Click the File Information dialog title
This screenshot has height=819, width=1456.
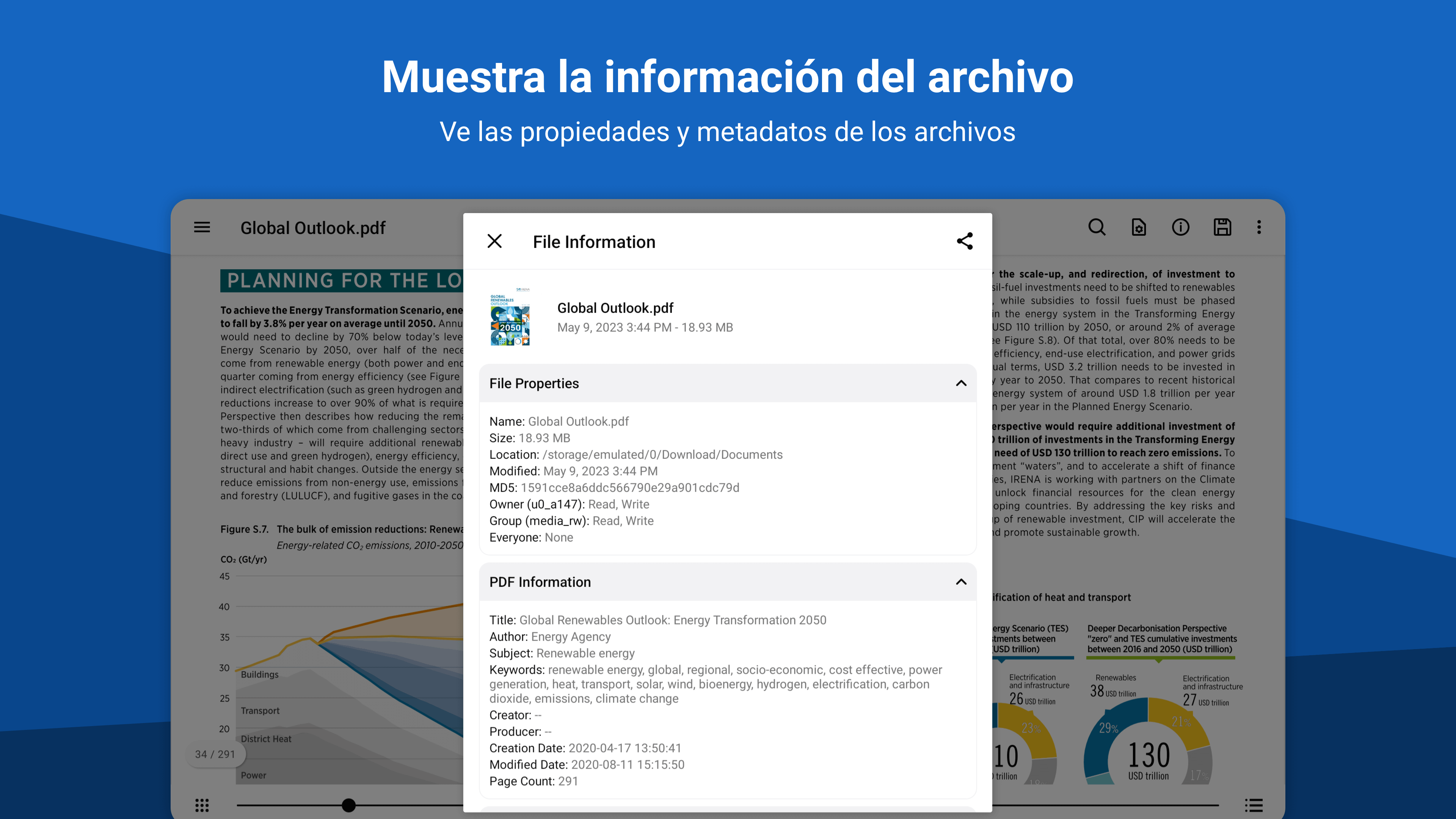point(594,242)
